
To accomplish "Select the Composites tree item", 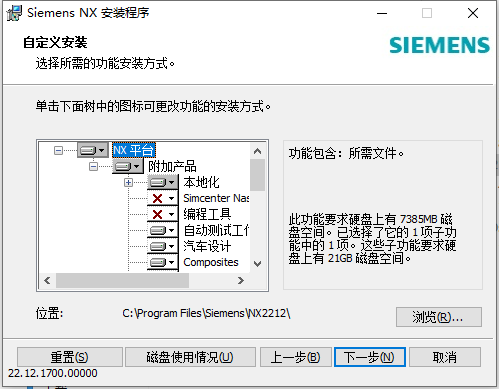I will click(x=211, y=262).
